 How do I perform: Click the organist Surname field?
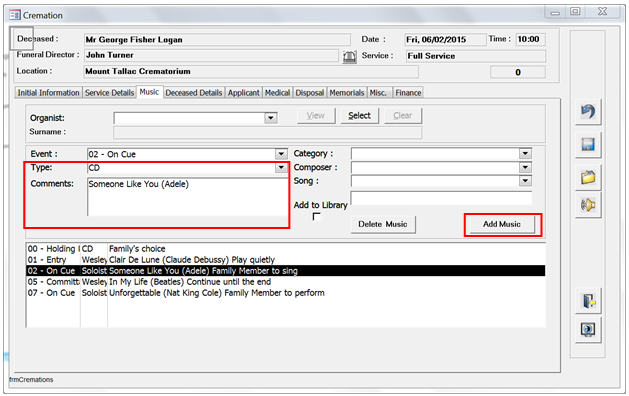pos(268,132)
